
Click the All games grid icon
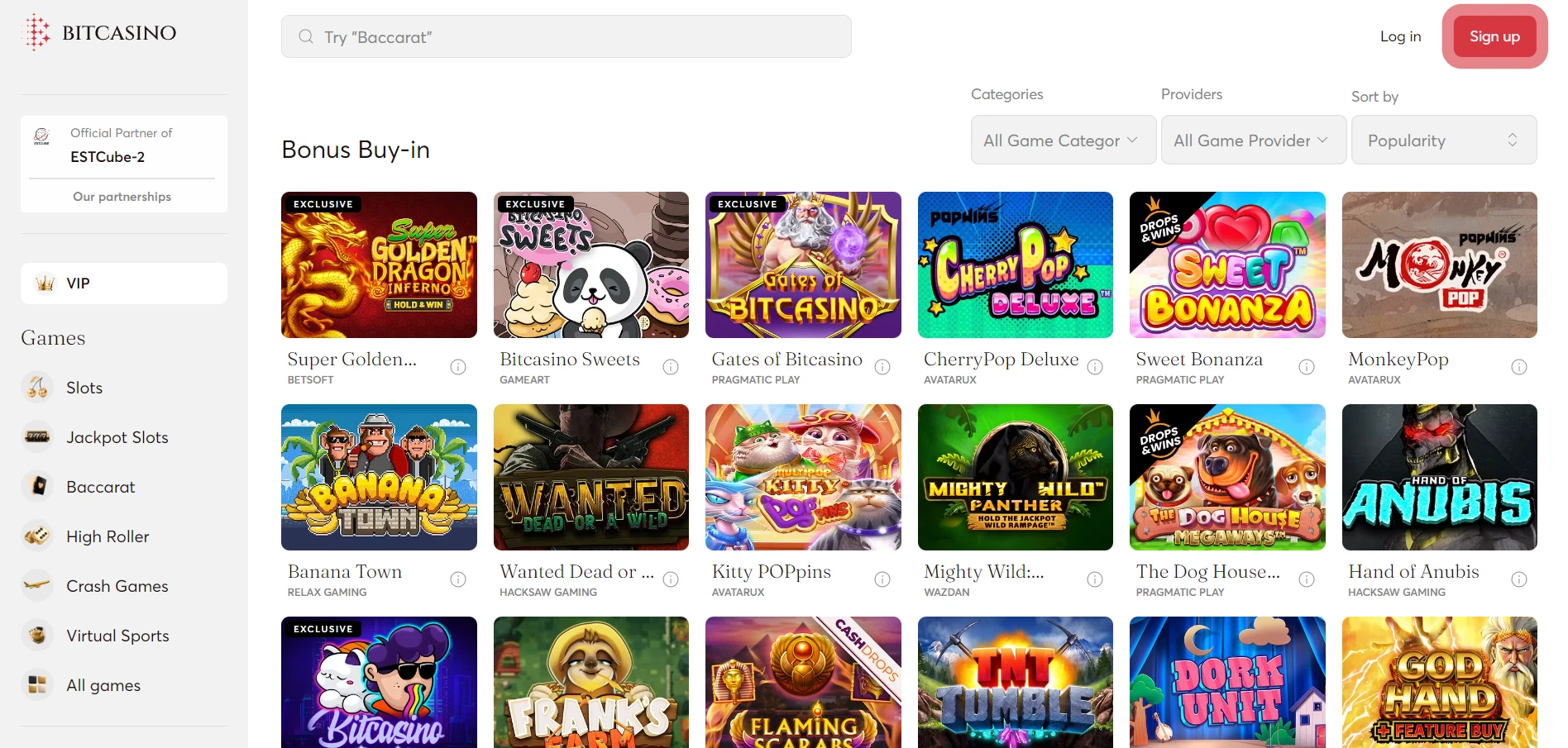[37, 684]
